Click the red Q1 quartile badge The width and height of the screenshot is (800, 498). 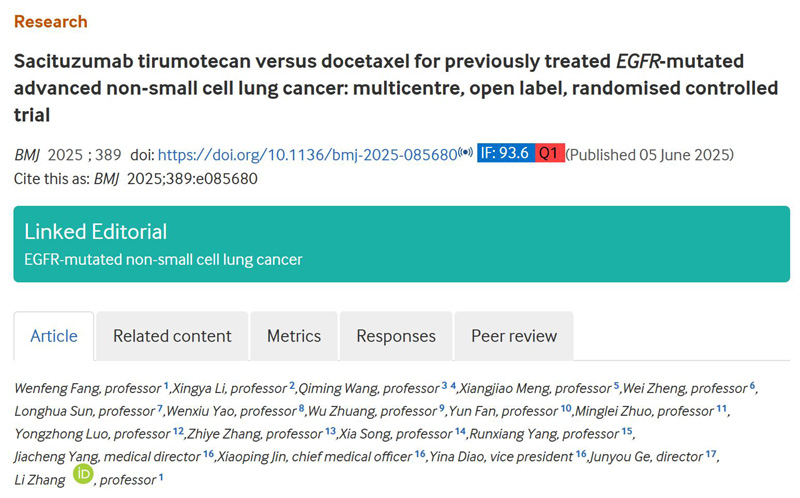click(549, 154)
